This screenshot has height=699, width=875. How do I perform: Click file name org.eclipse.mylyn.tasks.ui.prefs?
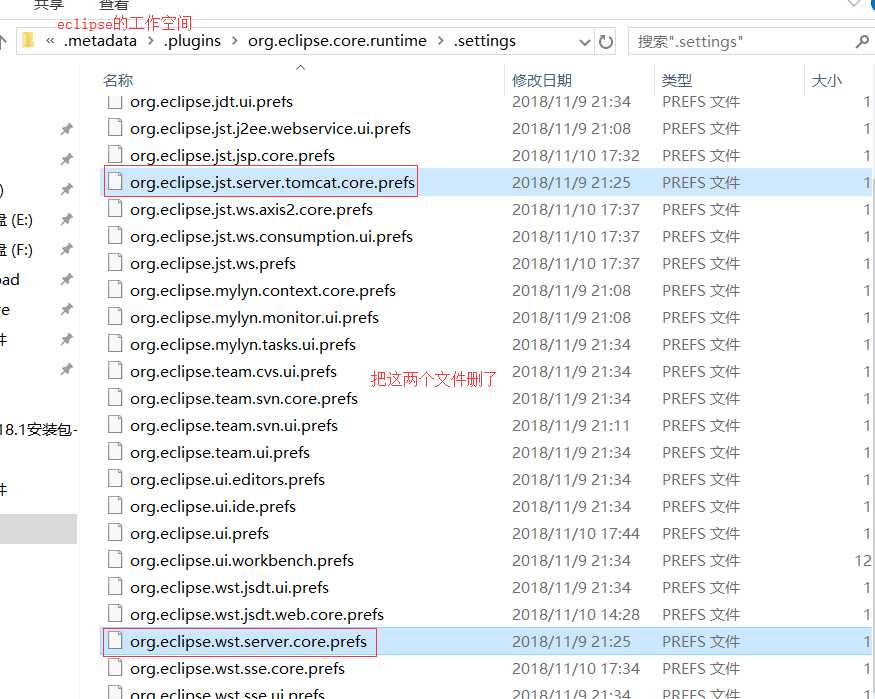[243, 344]
